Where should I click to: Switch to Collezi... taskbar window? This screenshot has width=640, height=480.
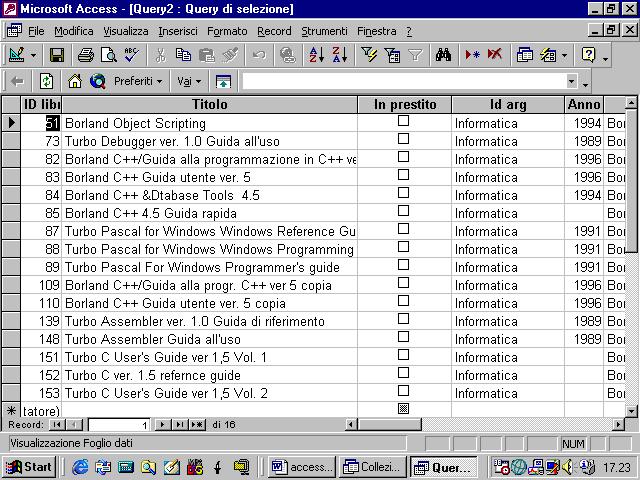click(372, 467)
